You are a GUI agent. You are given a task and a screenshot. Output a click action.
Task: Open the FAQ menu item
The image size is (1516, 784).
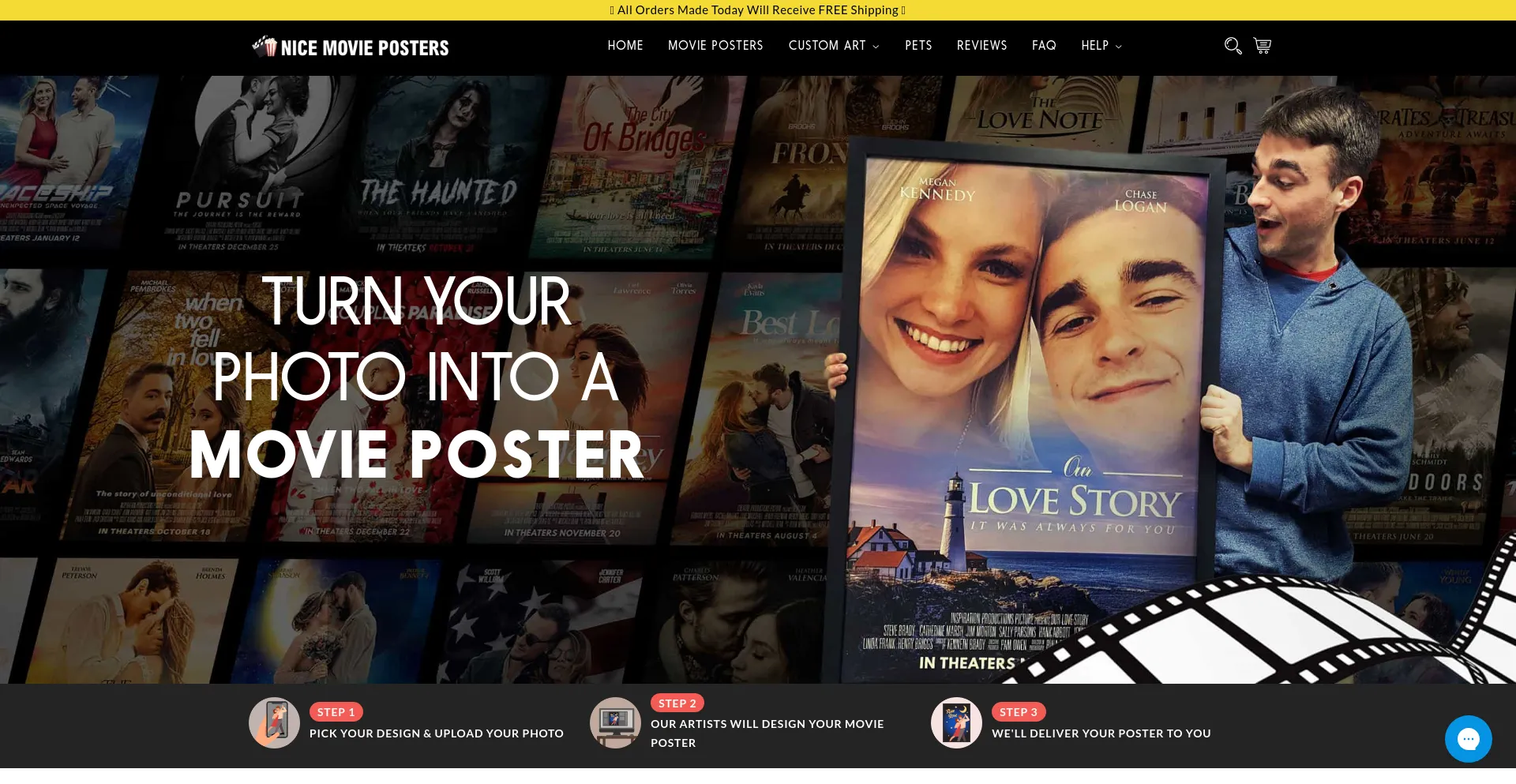[1044, 46]
